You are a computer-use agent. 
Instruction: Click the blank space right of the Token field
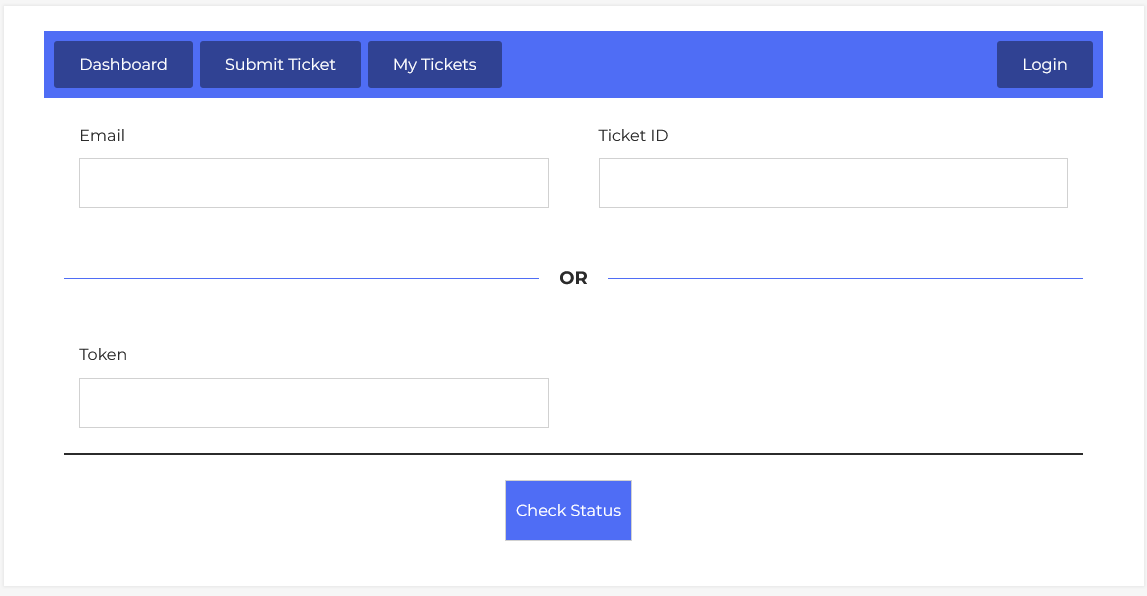pos(820,403)
